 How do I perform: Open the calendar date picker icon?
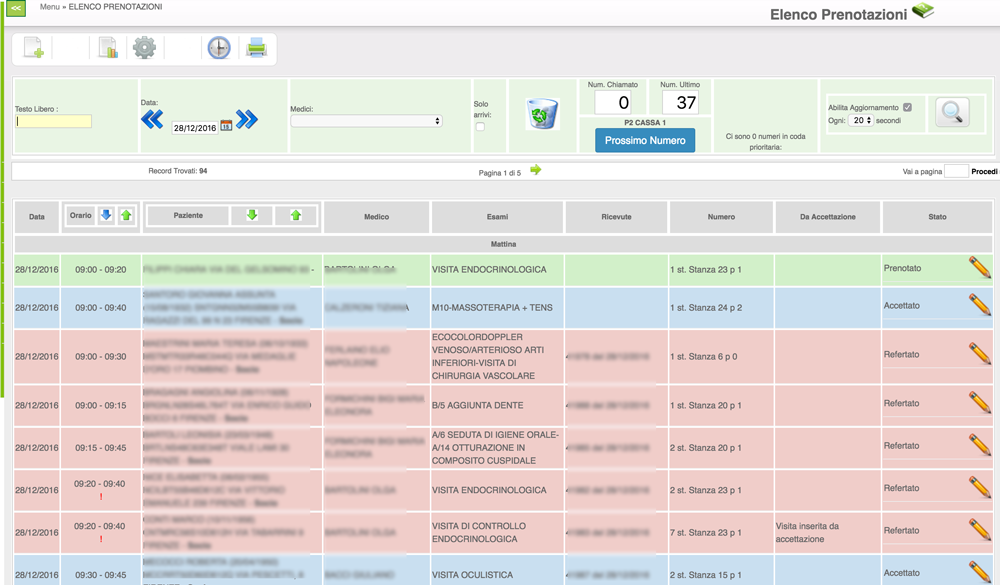coord(226,126)
